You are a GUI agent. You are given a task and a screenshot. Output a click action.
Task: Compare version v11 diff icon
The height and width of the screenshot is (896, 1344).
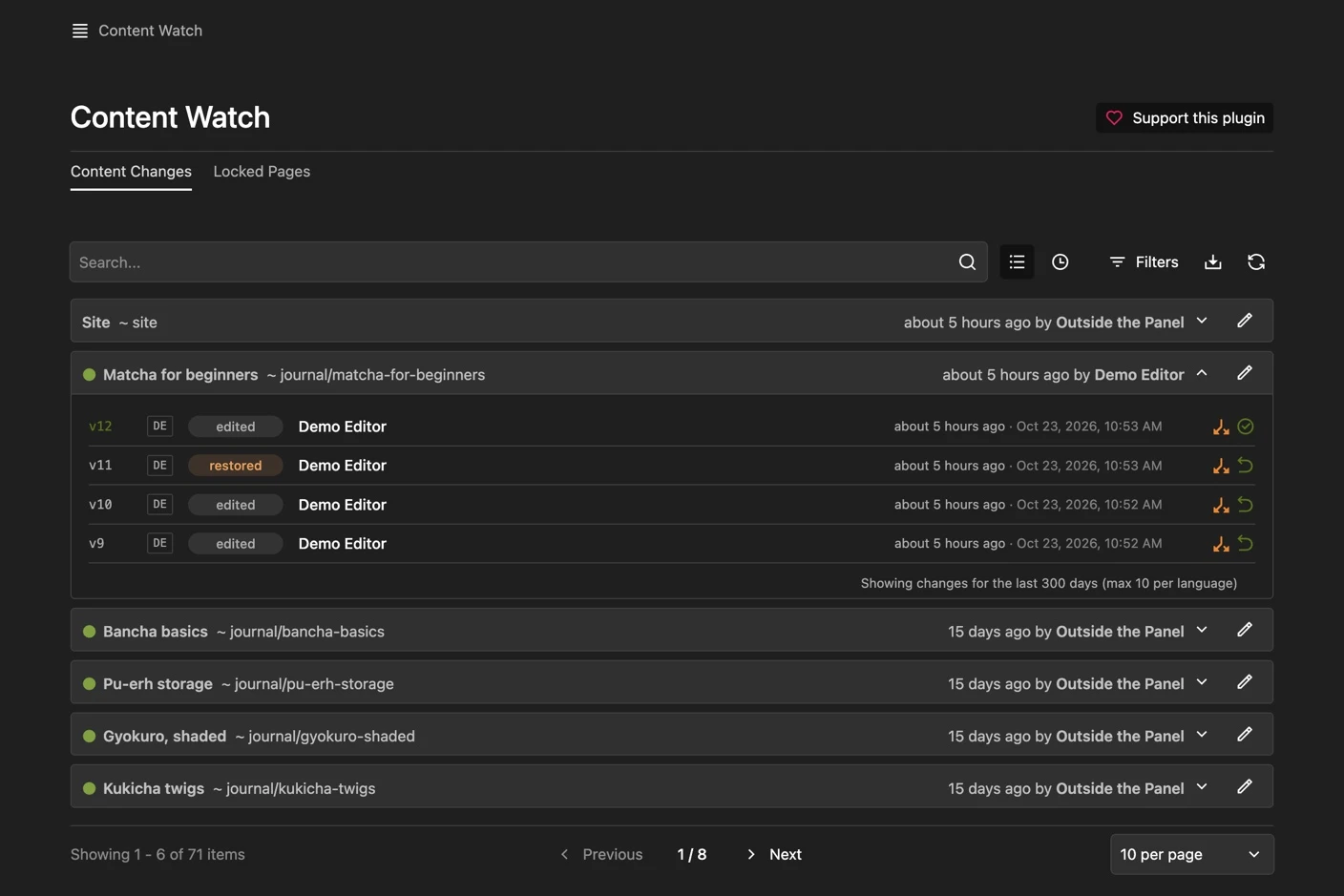point(1221,466)
